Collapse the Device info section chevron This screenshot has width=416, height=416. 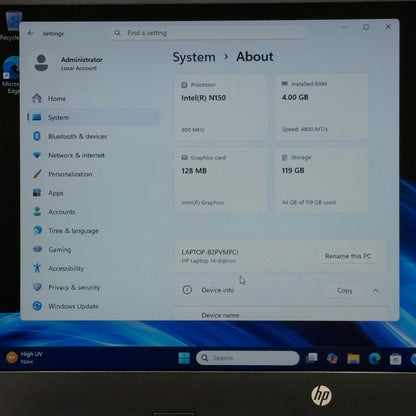click(376, 291)
